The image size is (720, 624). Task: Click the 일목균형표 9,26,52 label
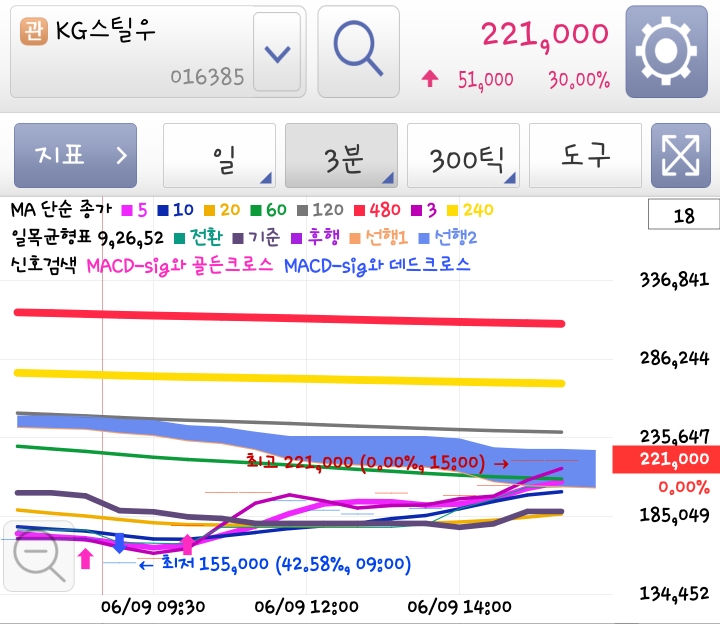(x=87, y=238)
